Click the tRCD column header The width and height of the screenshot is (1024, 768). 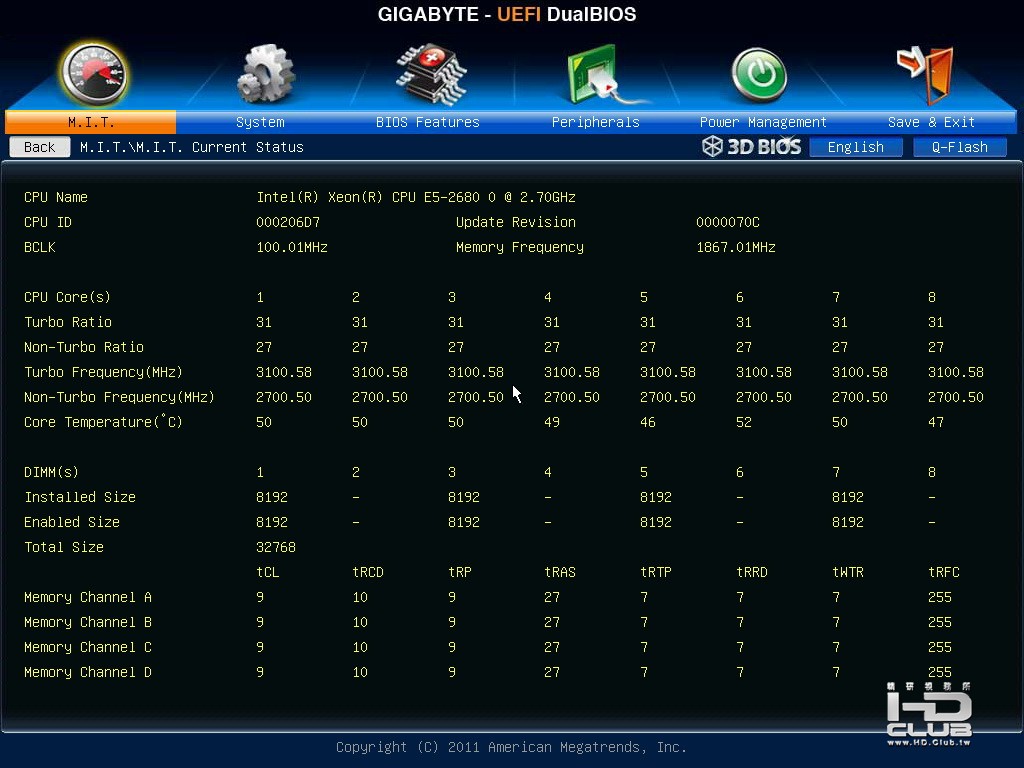[368, 572]
